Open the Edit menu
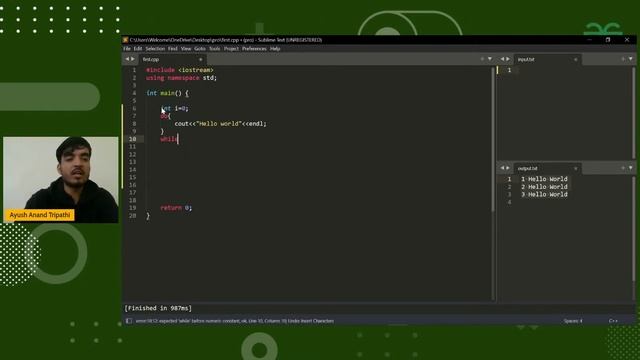640x360 pixels. tap(138, 49)
